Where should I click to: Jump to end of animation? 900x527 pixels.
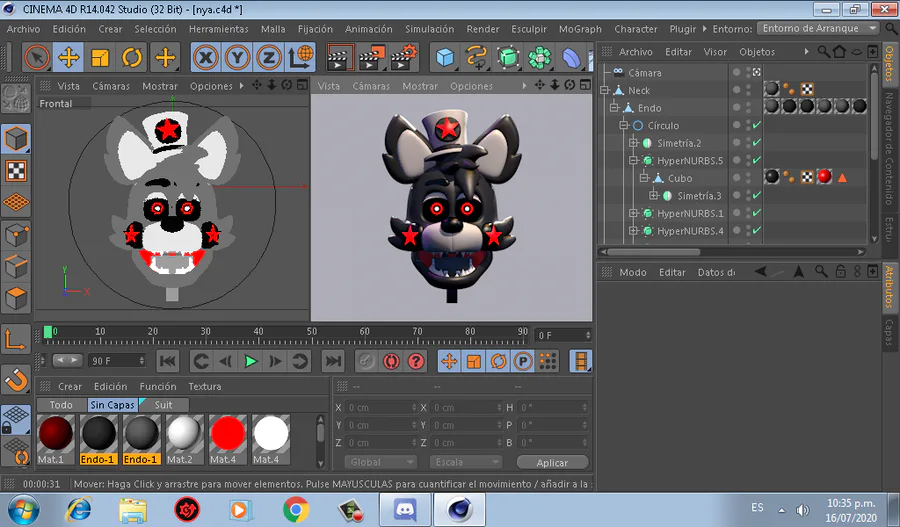click(333, 361)
